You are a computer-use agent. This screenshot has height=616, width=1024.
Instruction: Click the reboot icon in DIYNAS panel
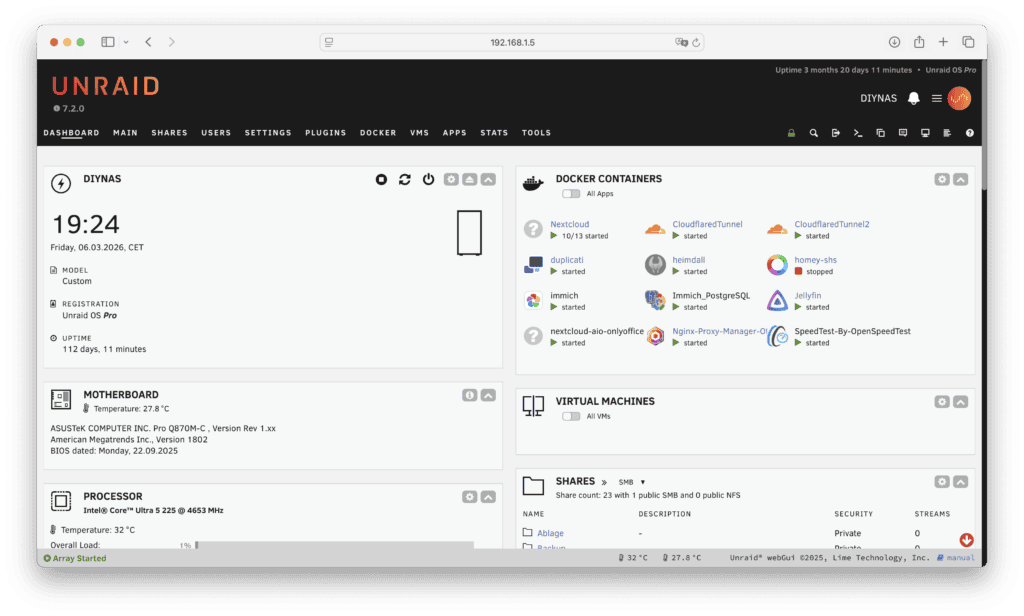[404, 179]
